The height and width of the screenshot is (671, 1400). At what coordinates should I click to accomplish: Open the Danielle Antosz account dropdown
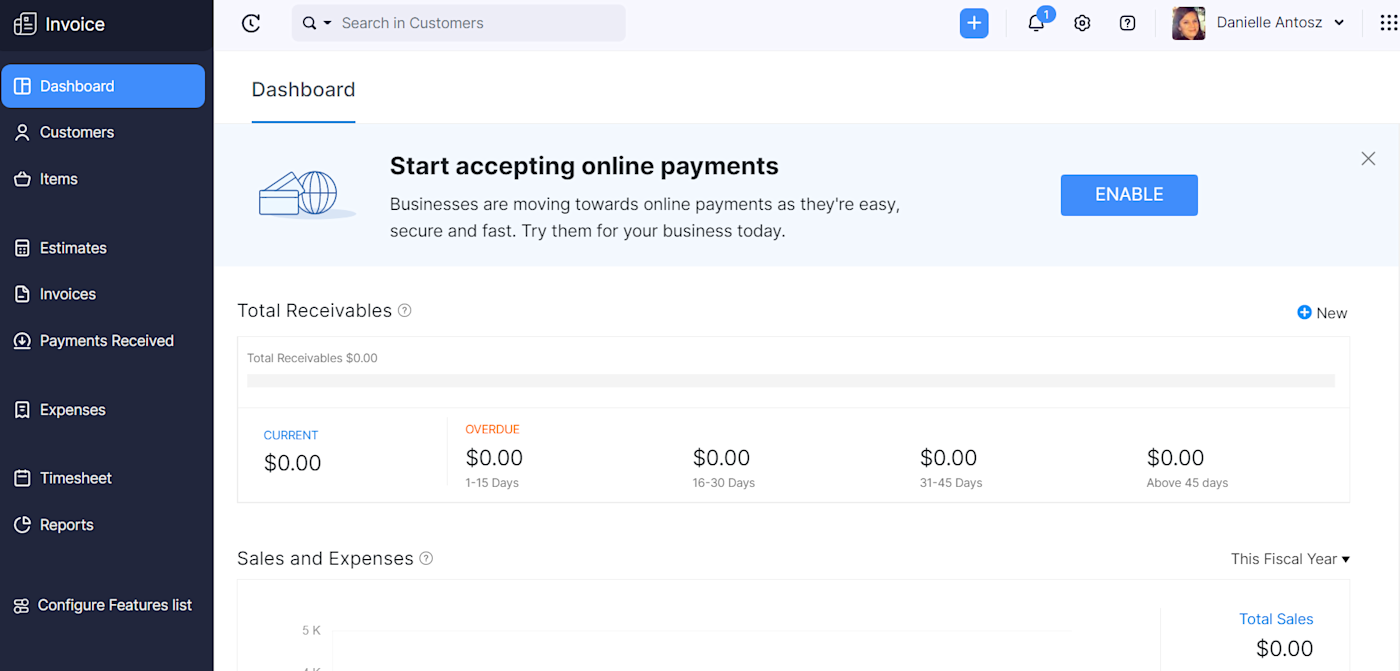(x=1339, y=23)
